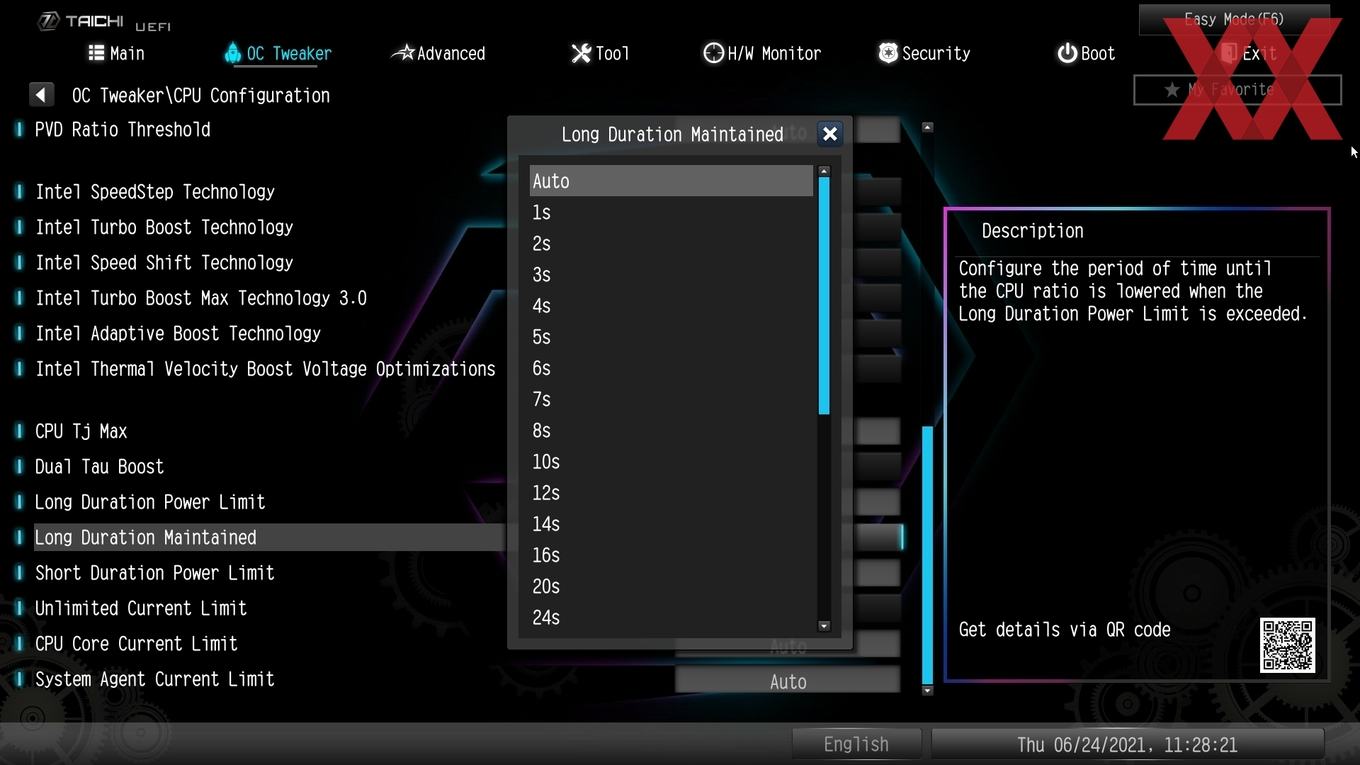Open the Boot tab
1360x765 pixels.
point(1086,53)
